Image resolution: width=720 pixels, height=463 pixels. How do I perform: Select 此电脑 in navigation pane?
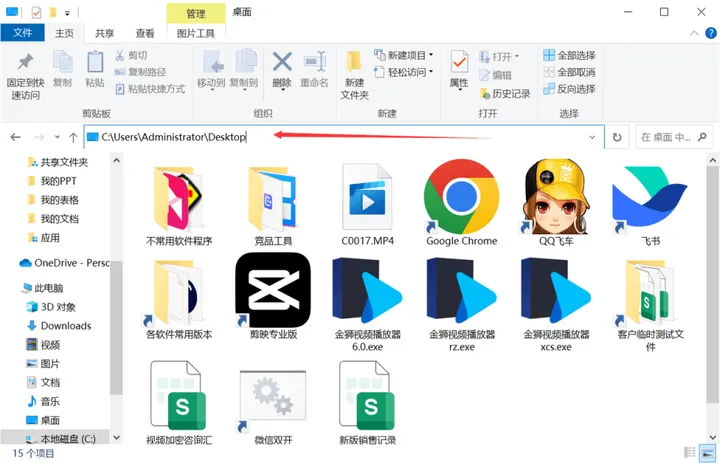click(43, 288)
